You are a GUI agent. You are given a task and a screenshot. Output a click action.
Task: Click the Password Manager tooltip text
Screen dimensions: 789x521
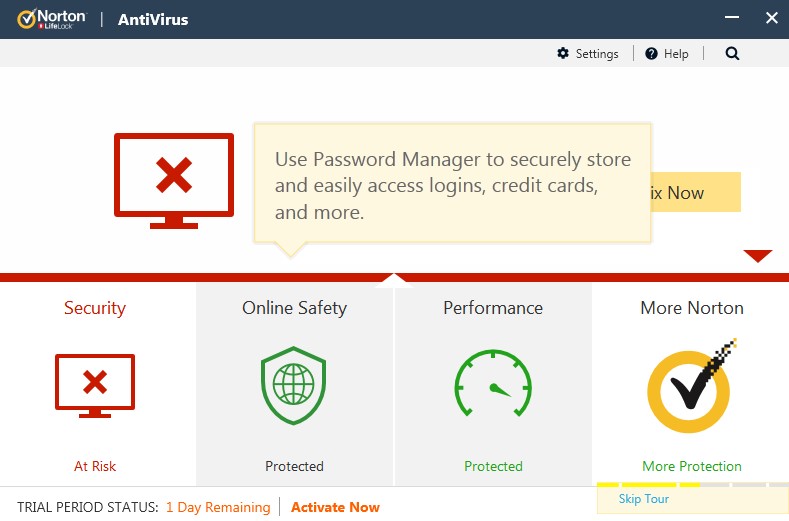tap(452, 185)
